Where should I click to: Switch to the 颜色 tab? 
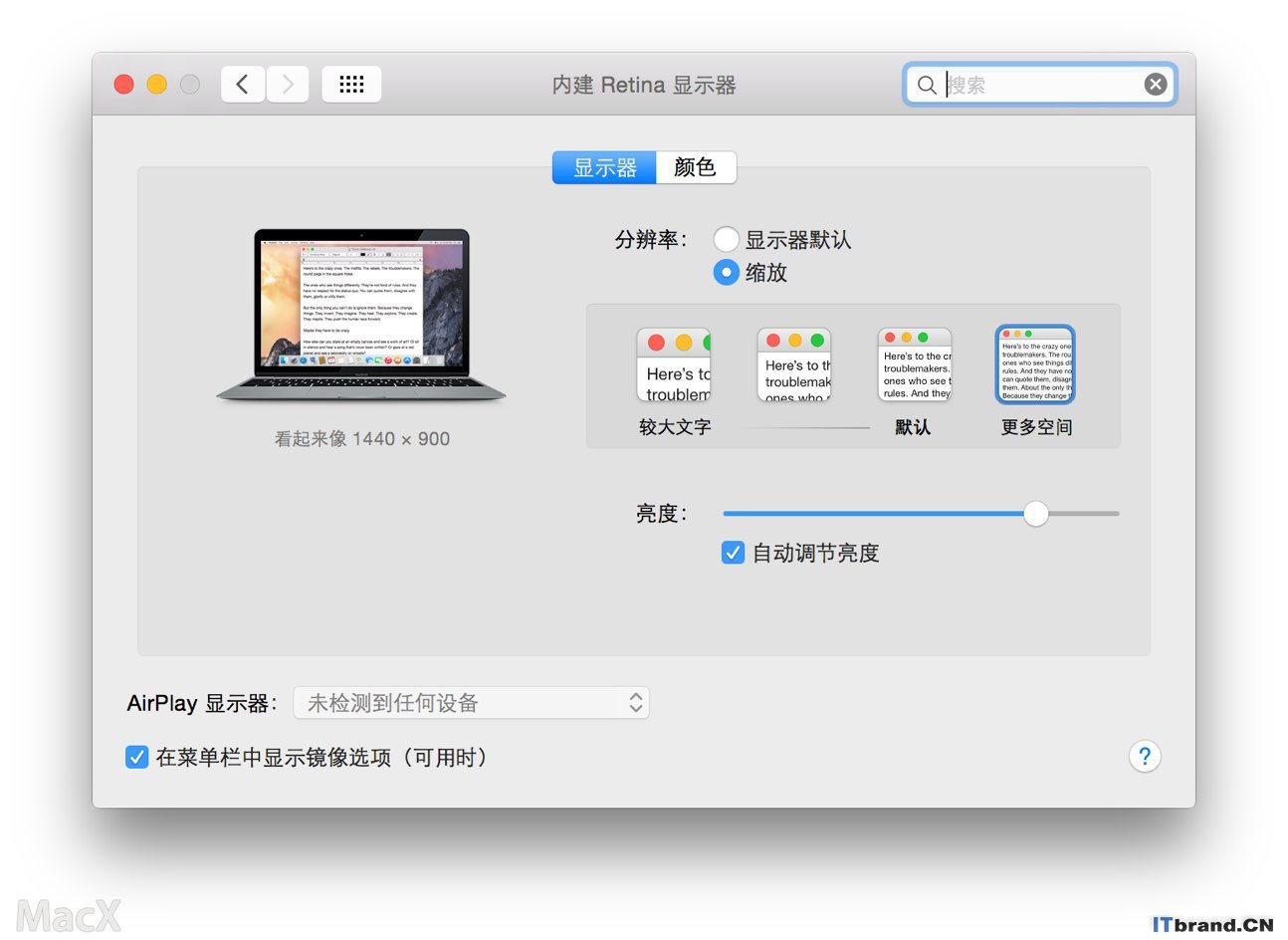click(x=696, y=167)
